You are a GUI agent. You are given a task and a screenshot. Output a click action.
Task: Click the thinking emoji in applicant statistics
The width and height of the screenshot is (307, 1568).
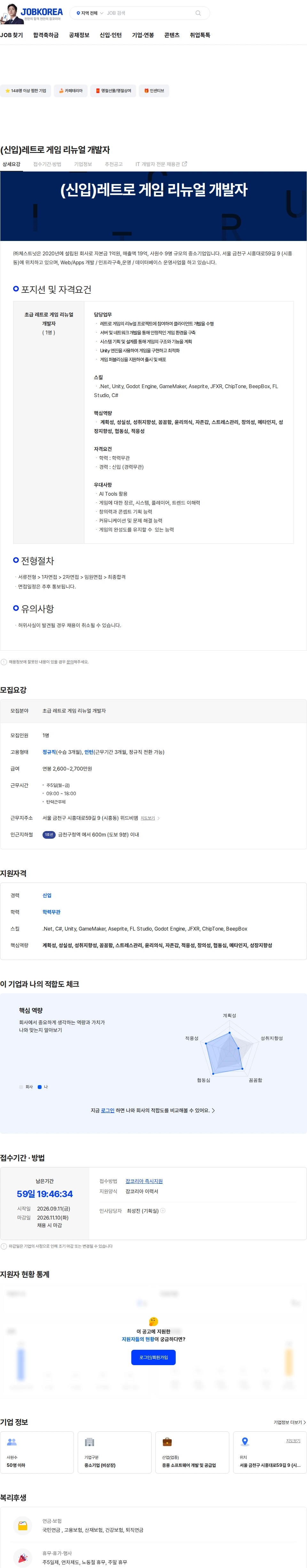[153, 1322]
